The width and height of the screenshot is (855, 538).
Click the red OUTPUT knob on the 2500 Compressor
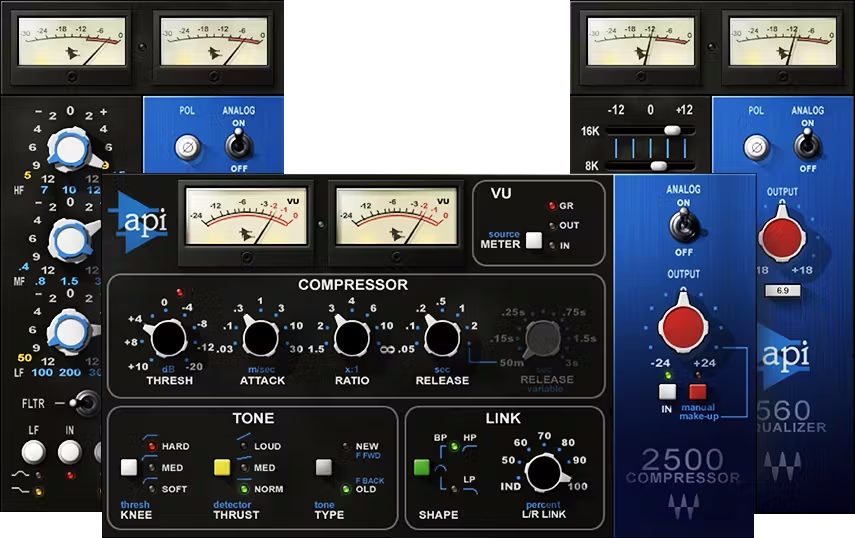click(683, 328)
